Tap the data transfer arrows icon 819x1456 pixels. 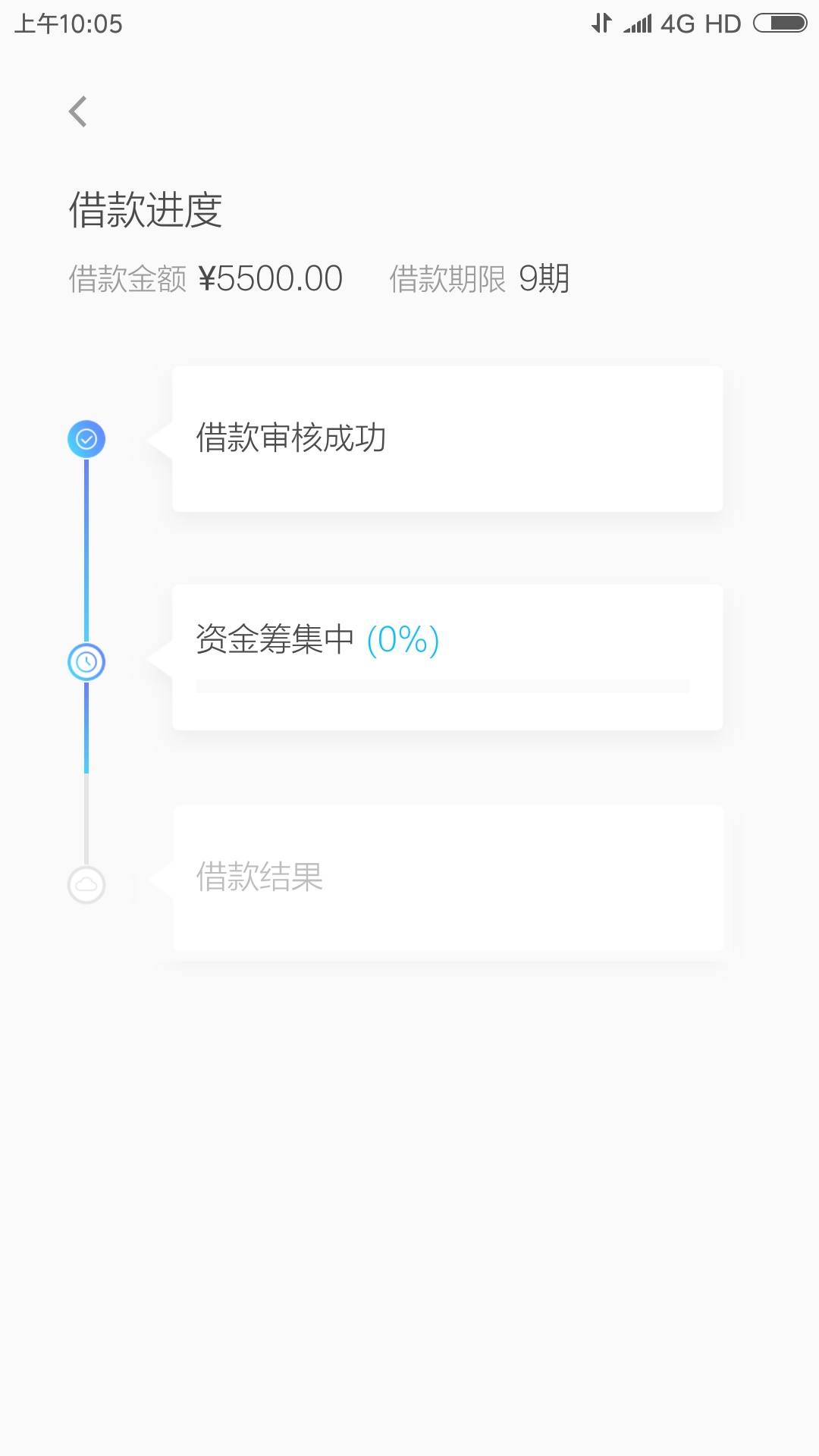point(601,24)
